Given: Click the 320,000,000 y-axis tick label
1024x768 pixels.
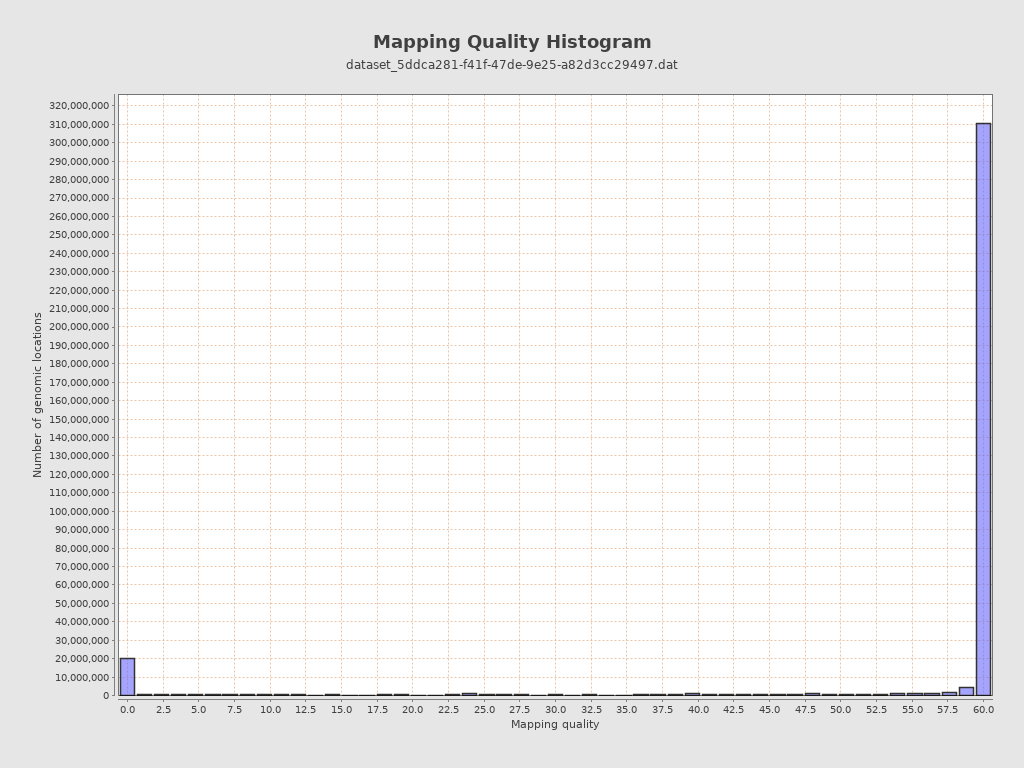Looking at the screenshot, I should pos(79,106).
